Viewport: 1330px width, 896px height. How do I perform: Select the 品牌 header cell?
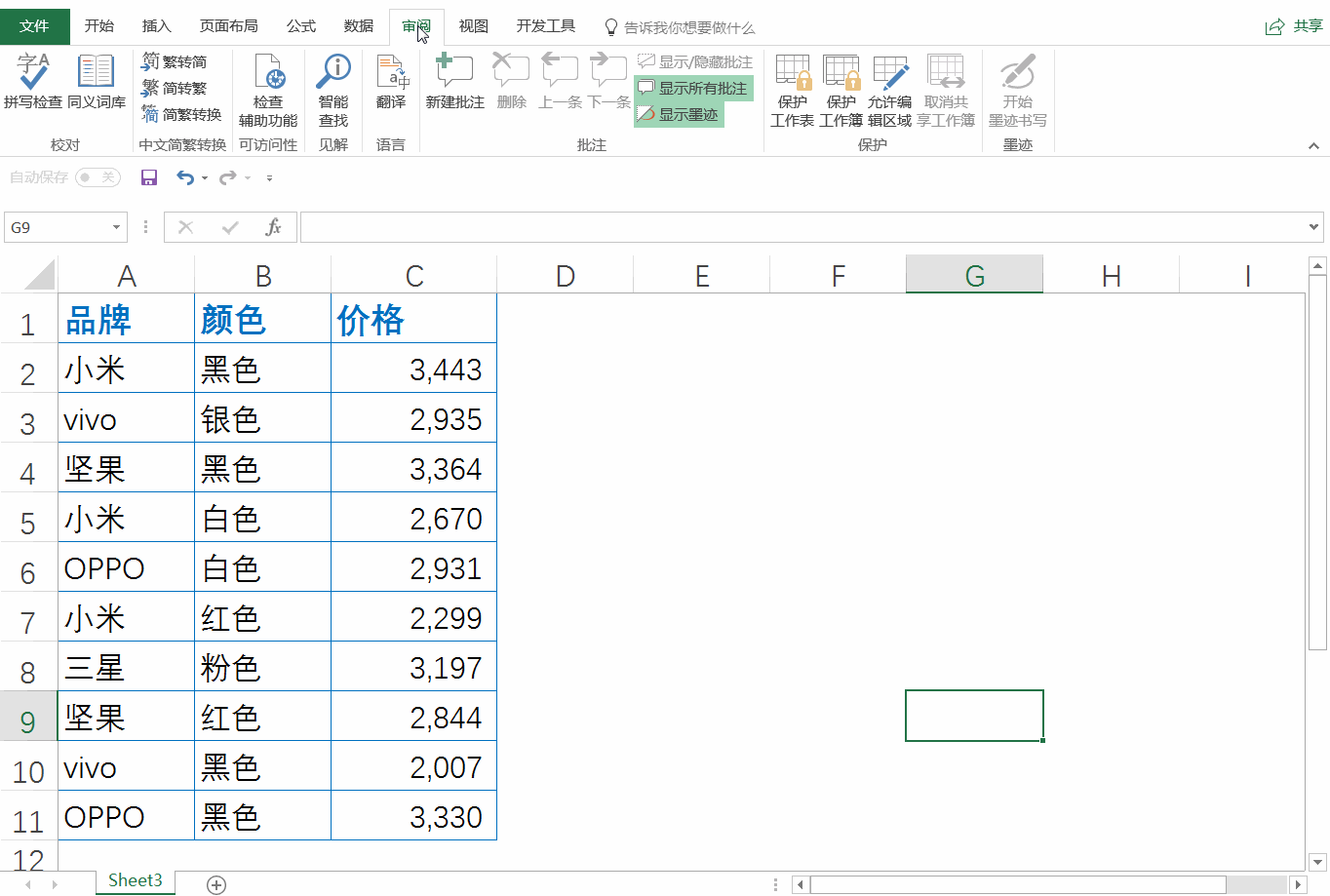127,318
